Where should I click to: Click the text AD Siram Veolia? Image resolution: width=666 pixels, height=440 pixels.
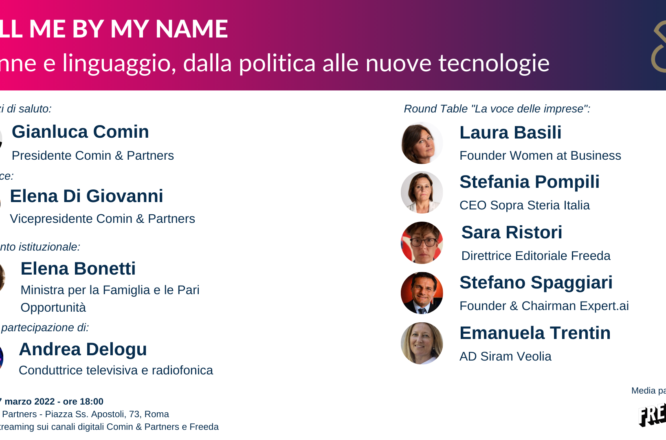pyautogui.click(x=505, y=356)
